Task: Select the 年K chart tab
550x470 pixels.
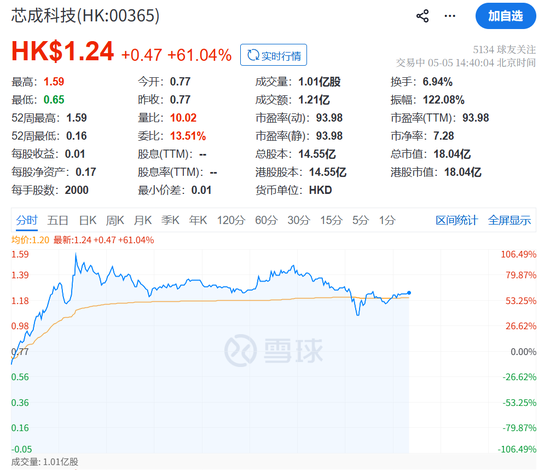Action: tap(198, 220)
